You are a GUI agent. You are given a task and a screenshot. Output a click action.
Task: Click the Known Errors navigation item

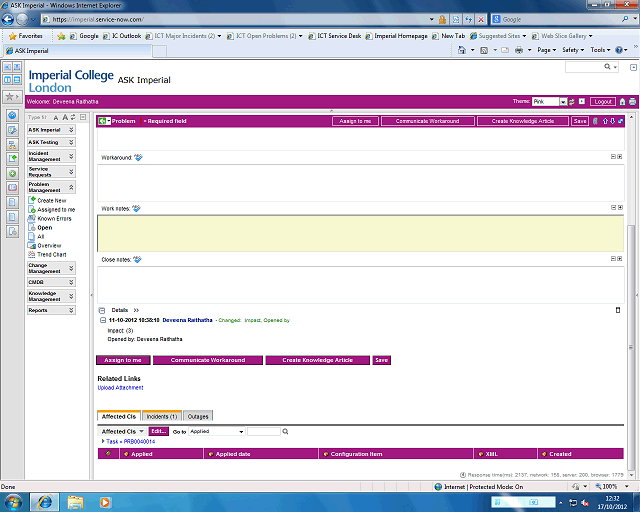[54, 218]
